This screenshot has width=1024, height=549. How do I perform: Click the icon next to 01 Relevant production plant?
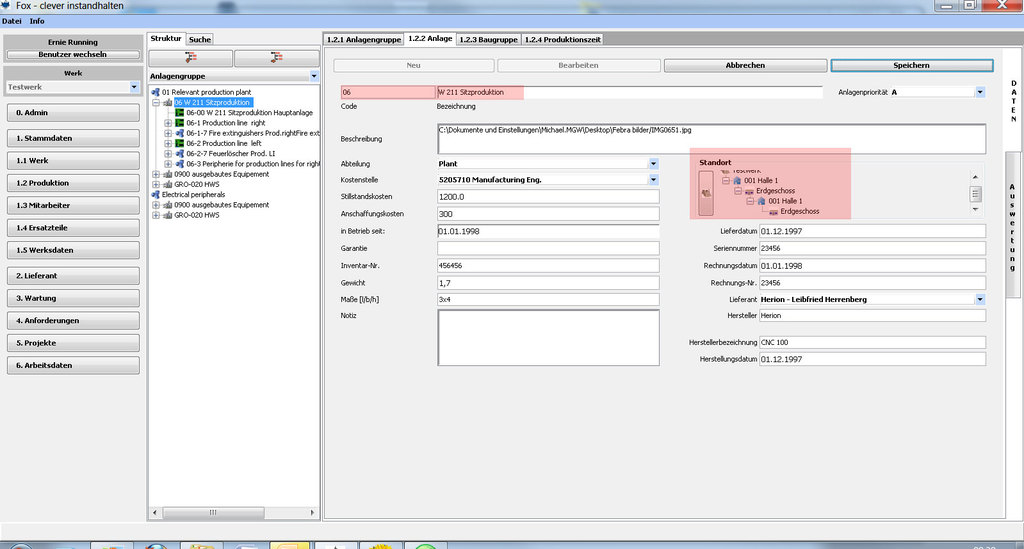(155, 92)
